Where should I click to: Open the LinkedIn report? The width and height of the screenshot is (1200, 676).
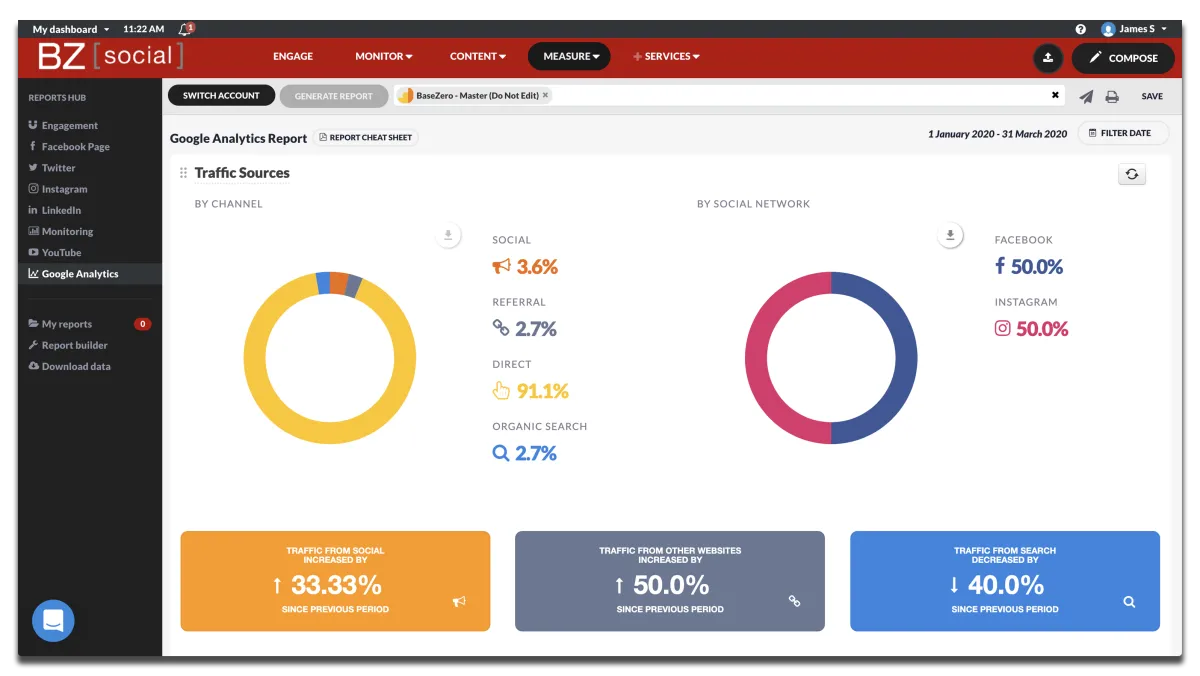(55, 210)
